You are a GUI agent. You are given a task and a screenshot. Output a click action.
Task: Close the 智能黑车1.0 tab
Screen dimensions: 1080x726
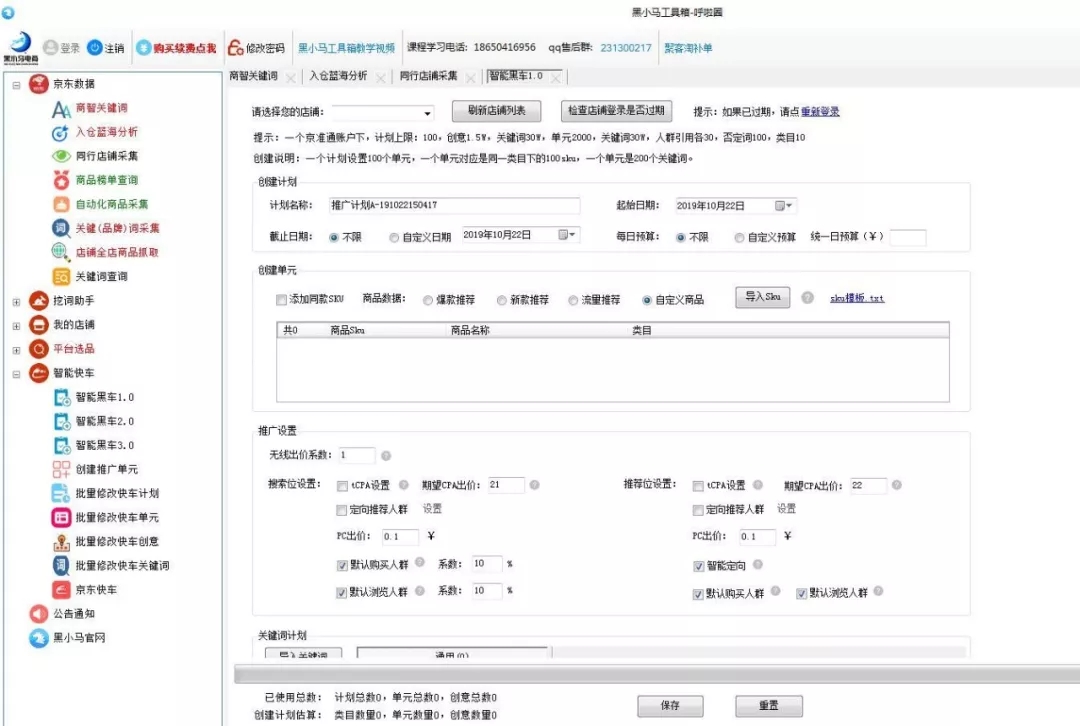[x=556, y=78]
